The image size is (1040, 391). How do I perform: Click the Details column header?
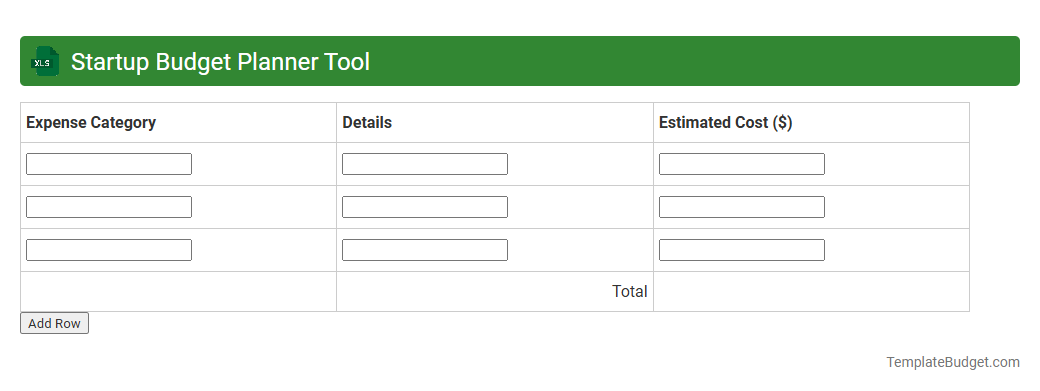click(x=495, y=123)
